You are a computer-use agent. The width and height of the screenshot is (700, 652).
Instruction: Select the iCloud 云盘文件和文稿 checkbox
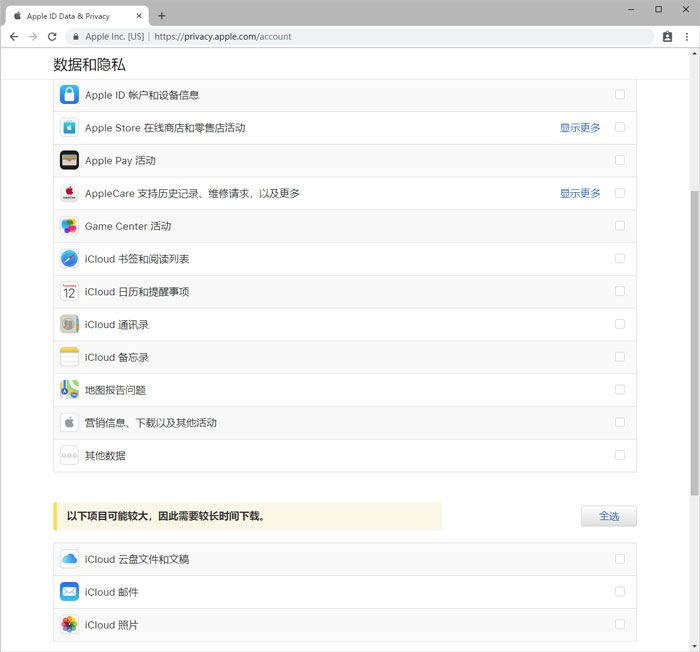(x=620, y=559)
